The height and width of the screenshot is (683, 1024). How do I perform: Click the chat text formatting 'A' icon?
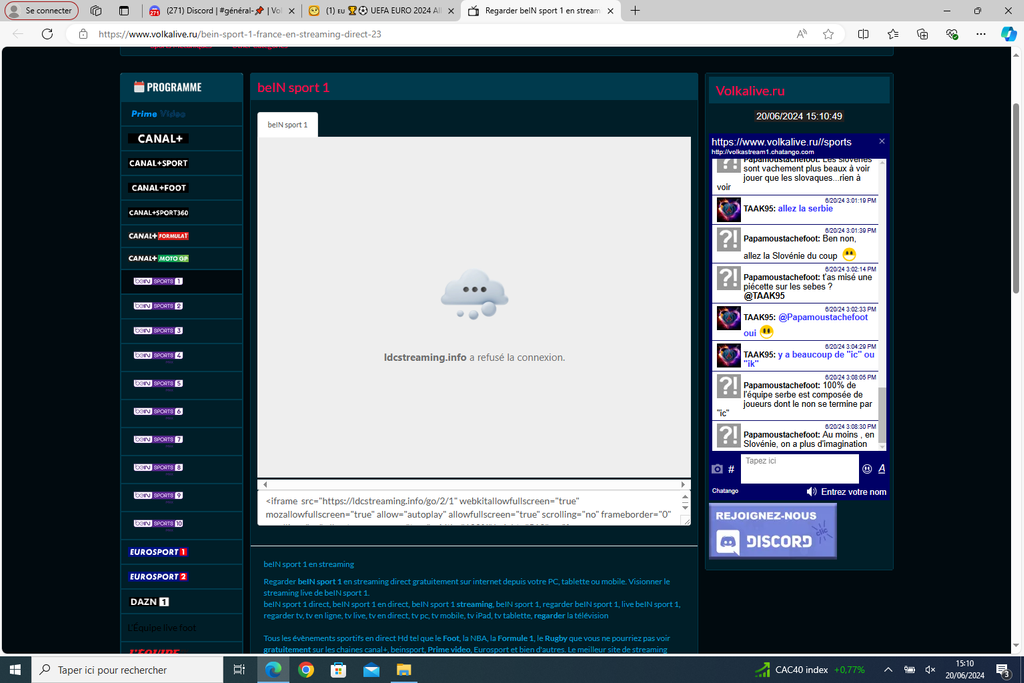coord(881,469)
